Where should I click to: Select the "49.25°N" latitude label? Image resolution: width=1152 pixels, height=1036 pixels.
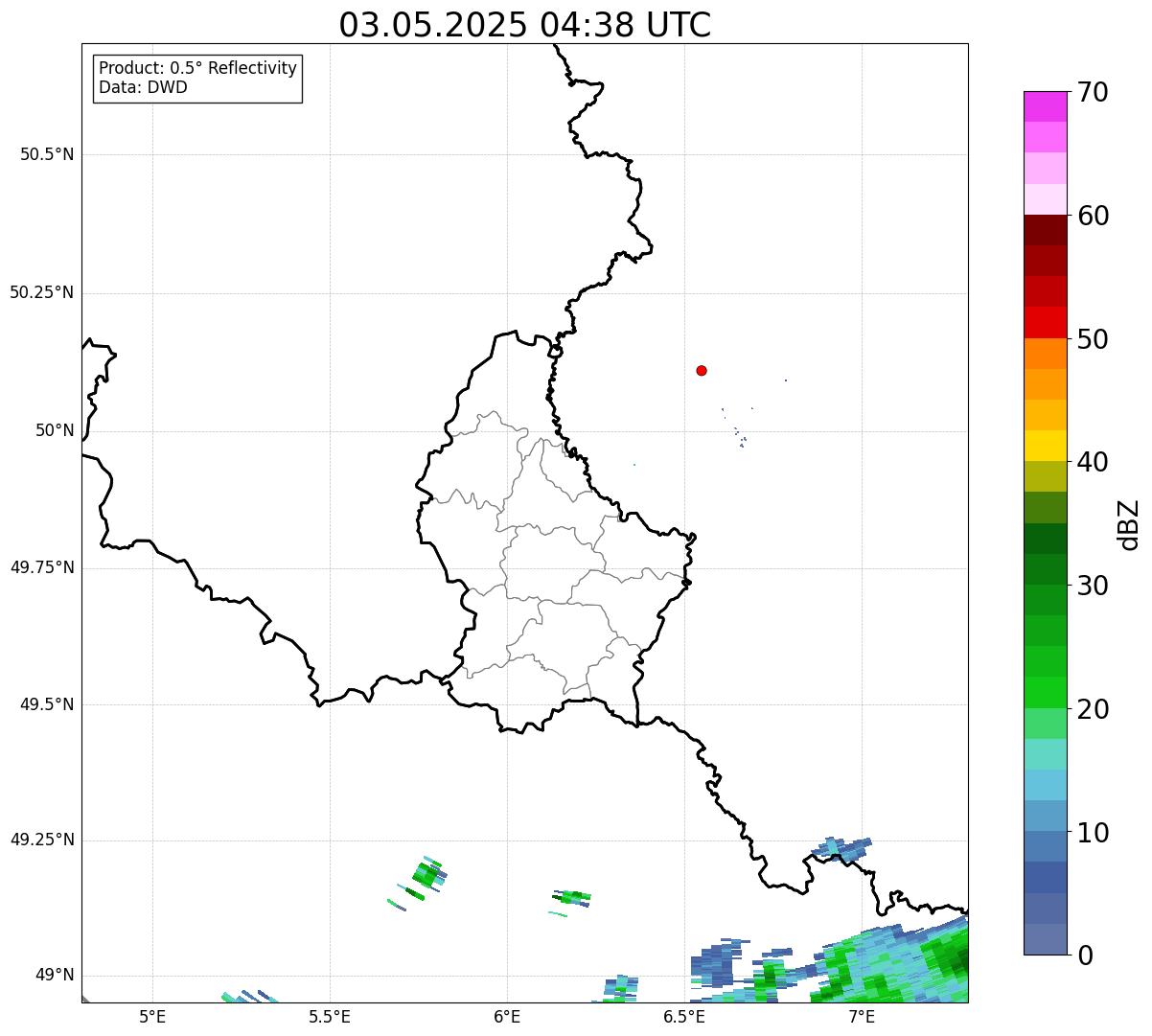point(42,840)
